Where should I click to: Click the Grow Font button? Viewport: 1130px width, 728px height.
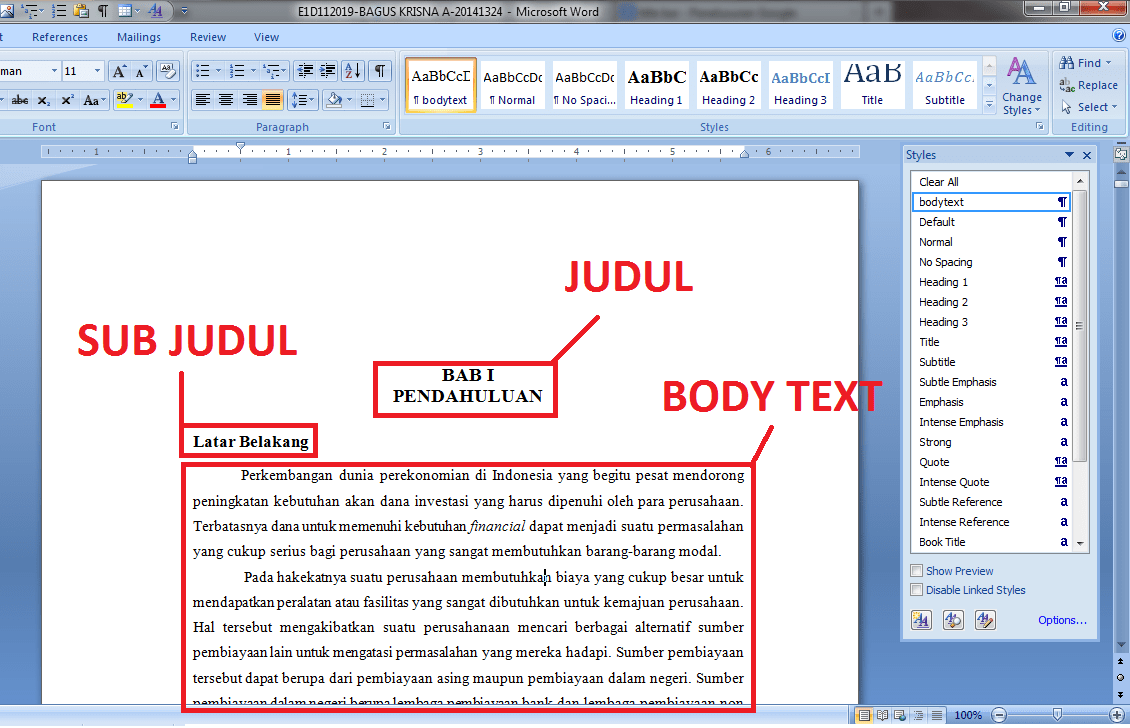120,71
